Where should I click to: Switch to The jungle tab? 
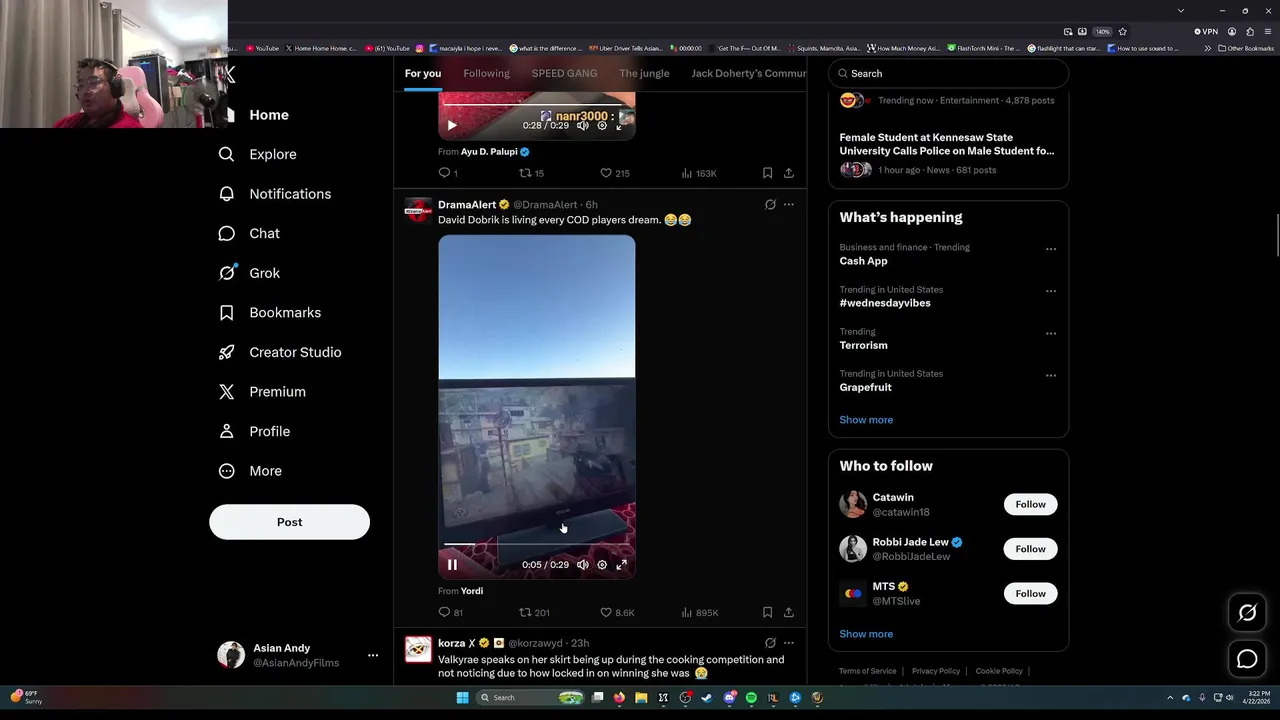(644, 73)
